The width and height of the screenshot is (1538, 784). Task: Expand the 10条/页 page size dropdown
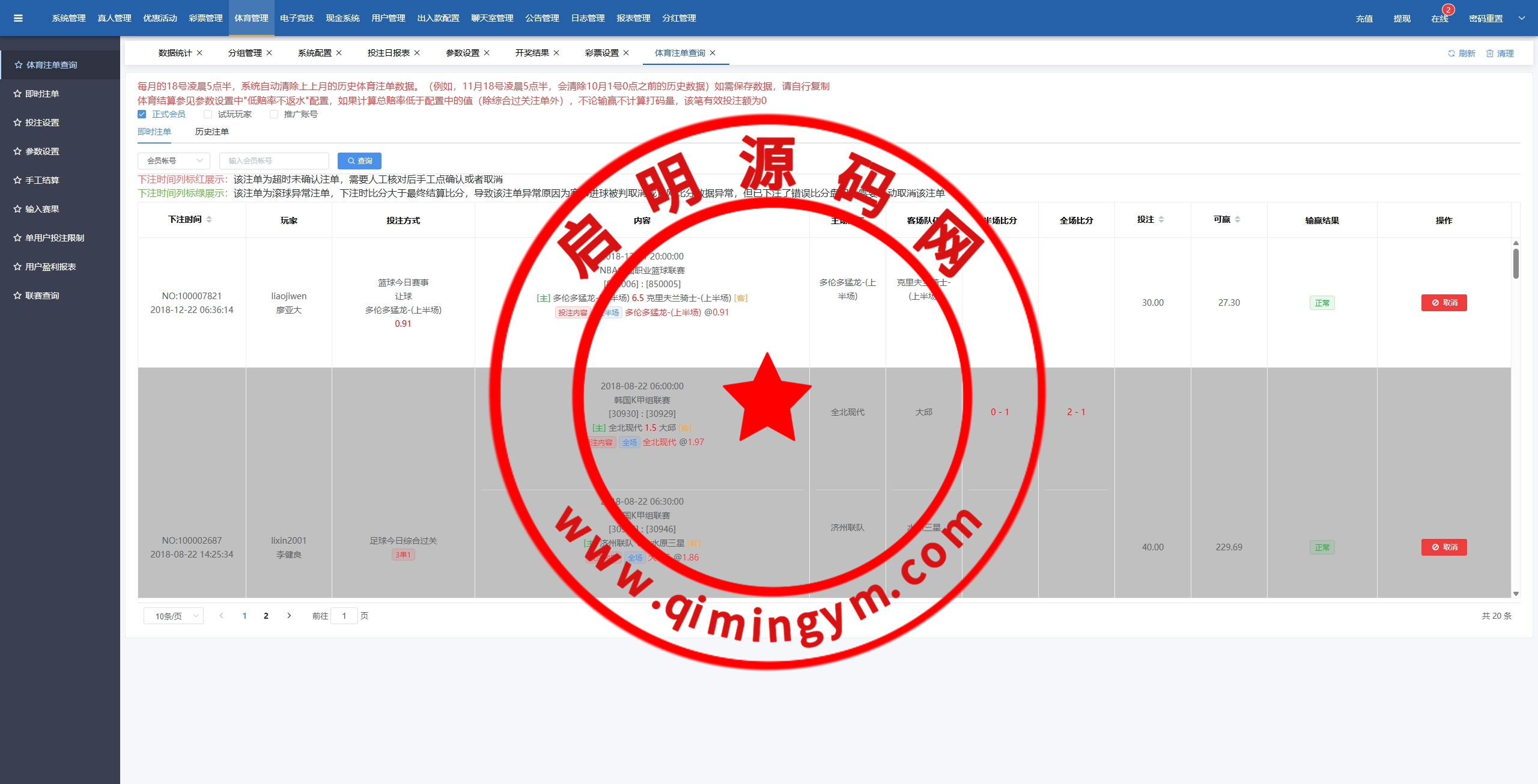click(174, 616)
